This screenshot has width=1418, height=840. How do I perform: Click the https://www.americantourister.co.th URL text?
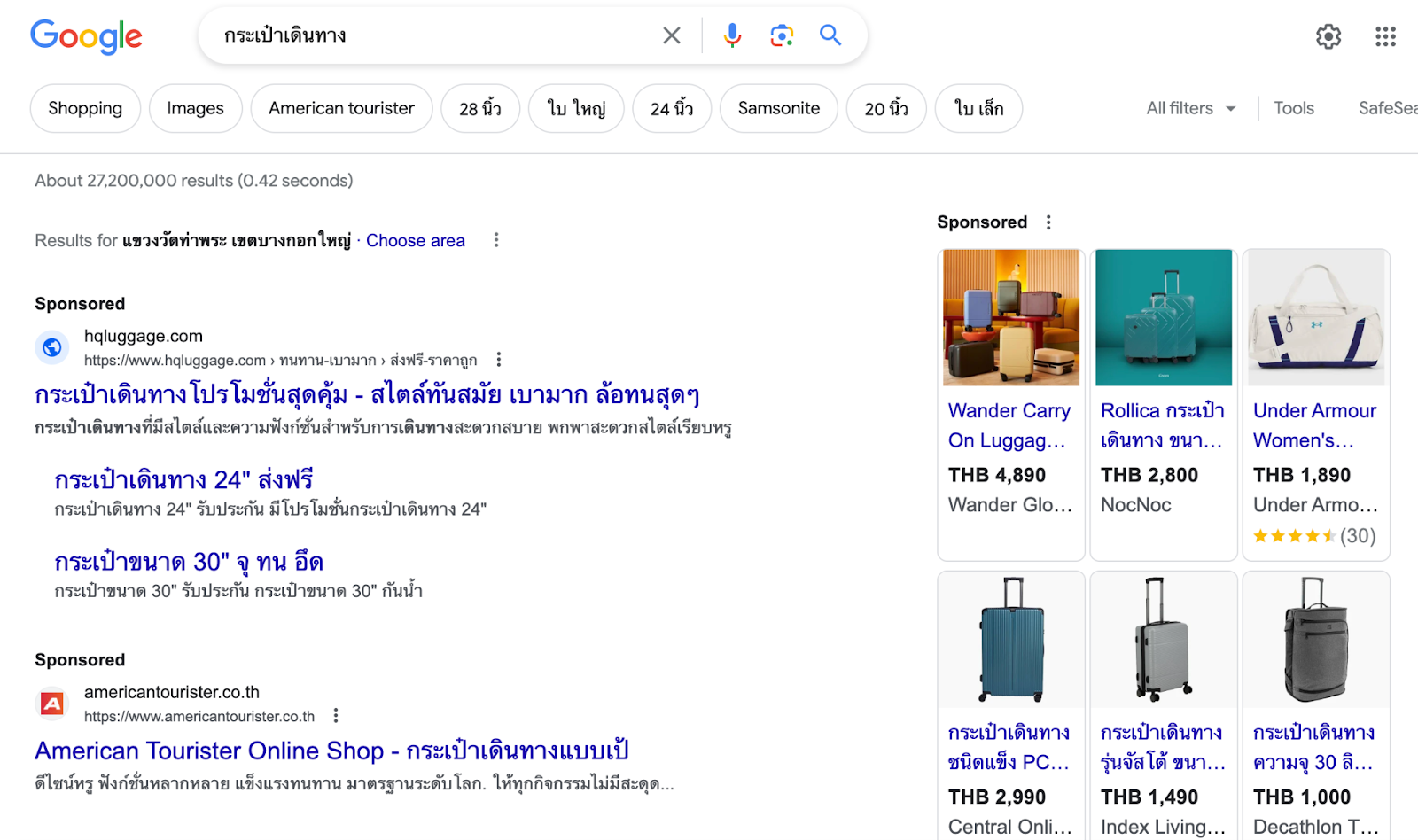(x=199, y=717)
